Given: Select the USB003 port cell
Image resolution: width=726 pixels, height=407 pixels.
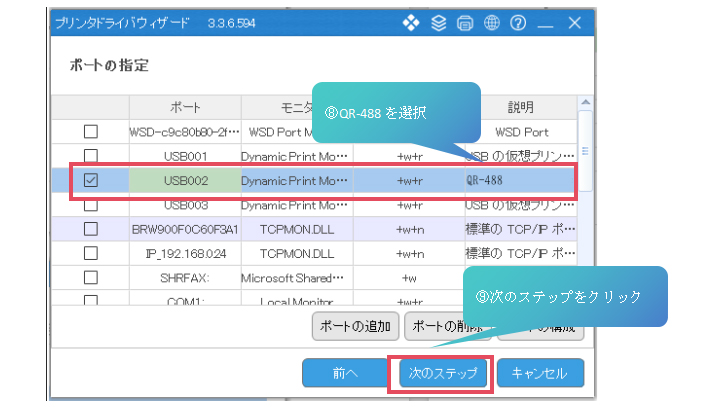Looking at the screenshot, I should 185,205.
